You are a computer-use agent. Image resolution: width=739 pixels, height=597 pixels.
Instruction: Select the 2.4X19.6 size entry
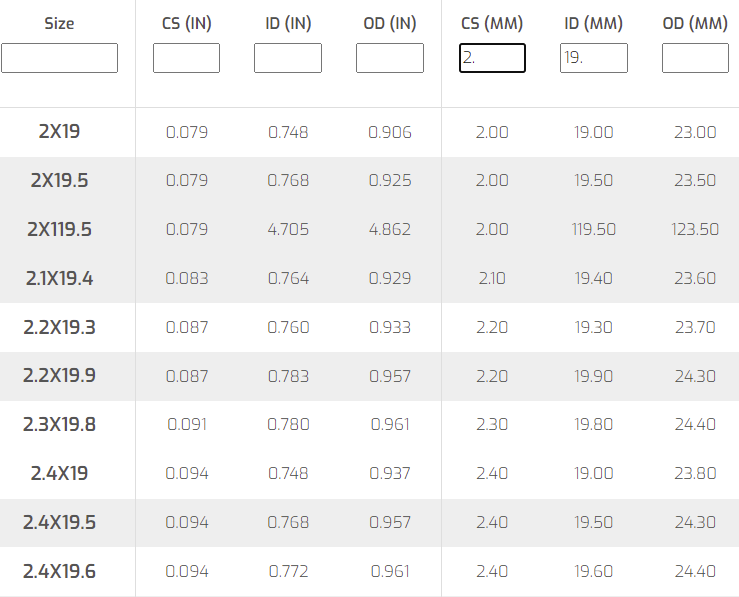(x=59, y=571)
